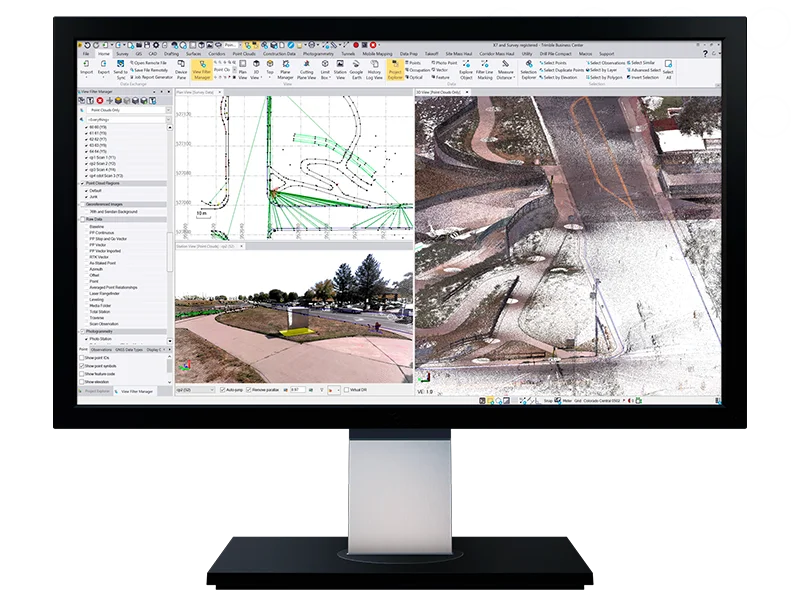Open the View Filter Manager tool
This screenshot has height=616, width=800.
point(201,68)
